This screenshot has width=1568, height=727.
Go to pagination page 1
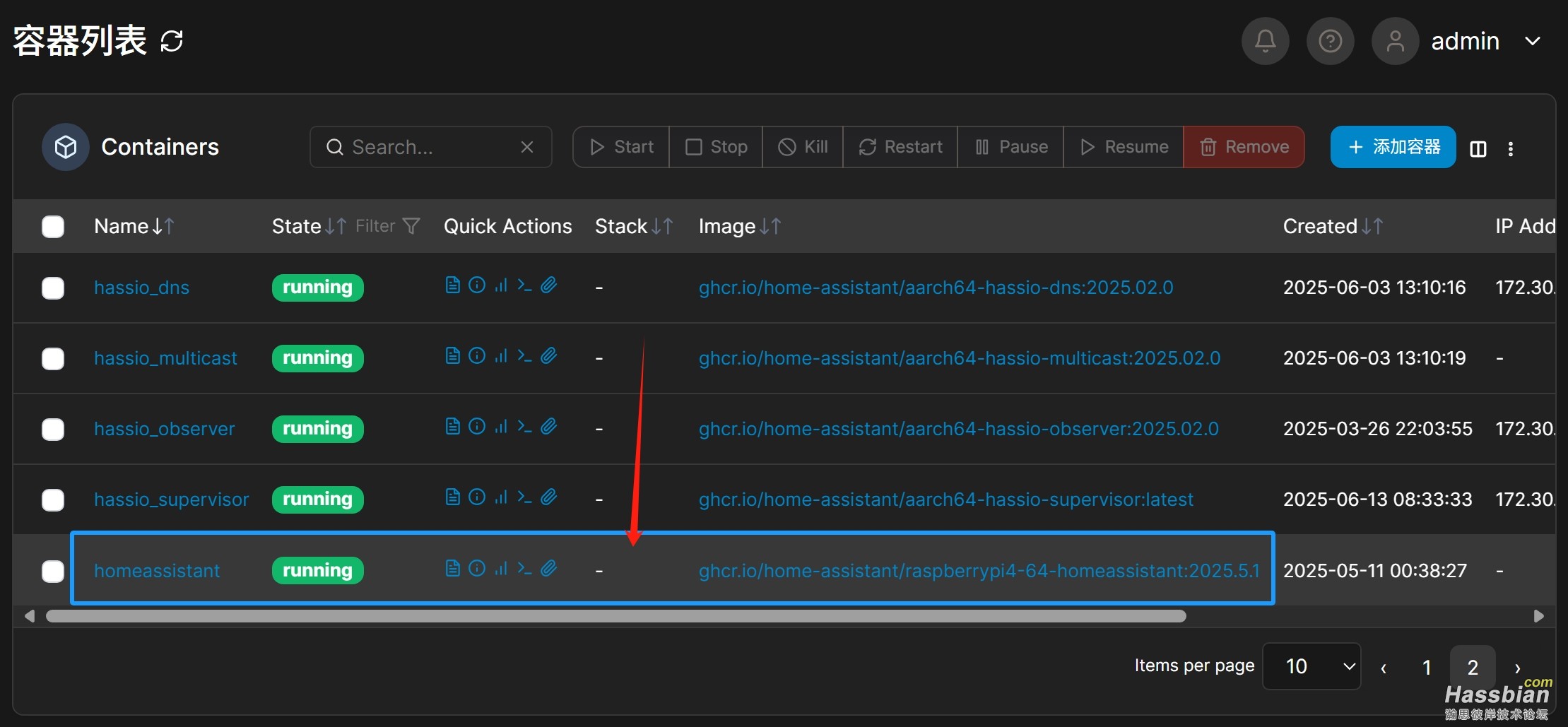click(1427, 667)
